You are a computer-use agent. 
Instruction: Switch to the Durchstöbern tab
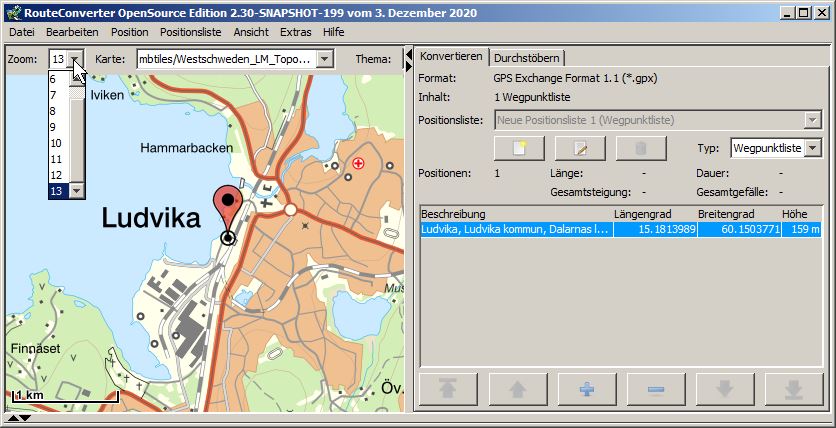point(527,57)
